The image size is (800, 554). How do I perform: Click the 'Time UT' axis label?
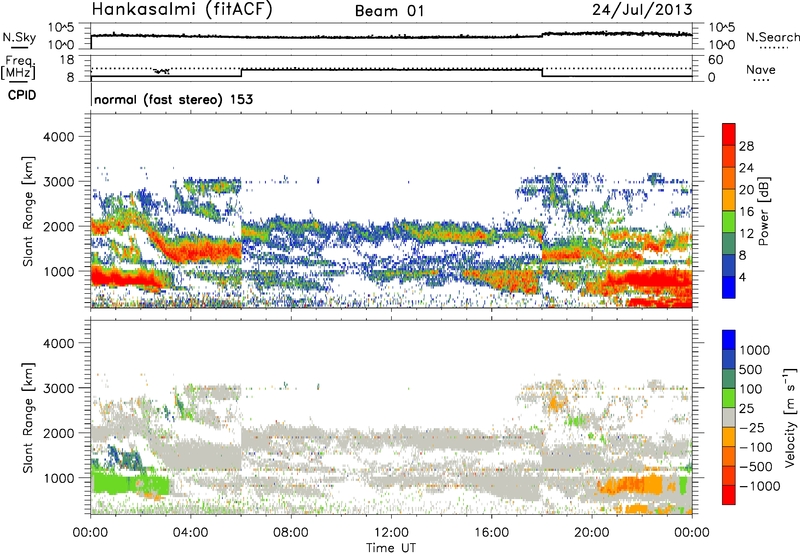point(391,548)
